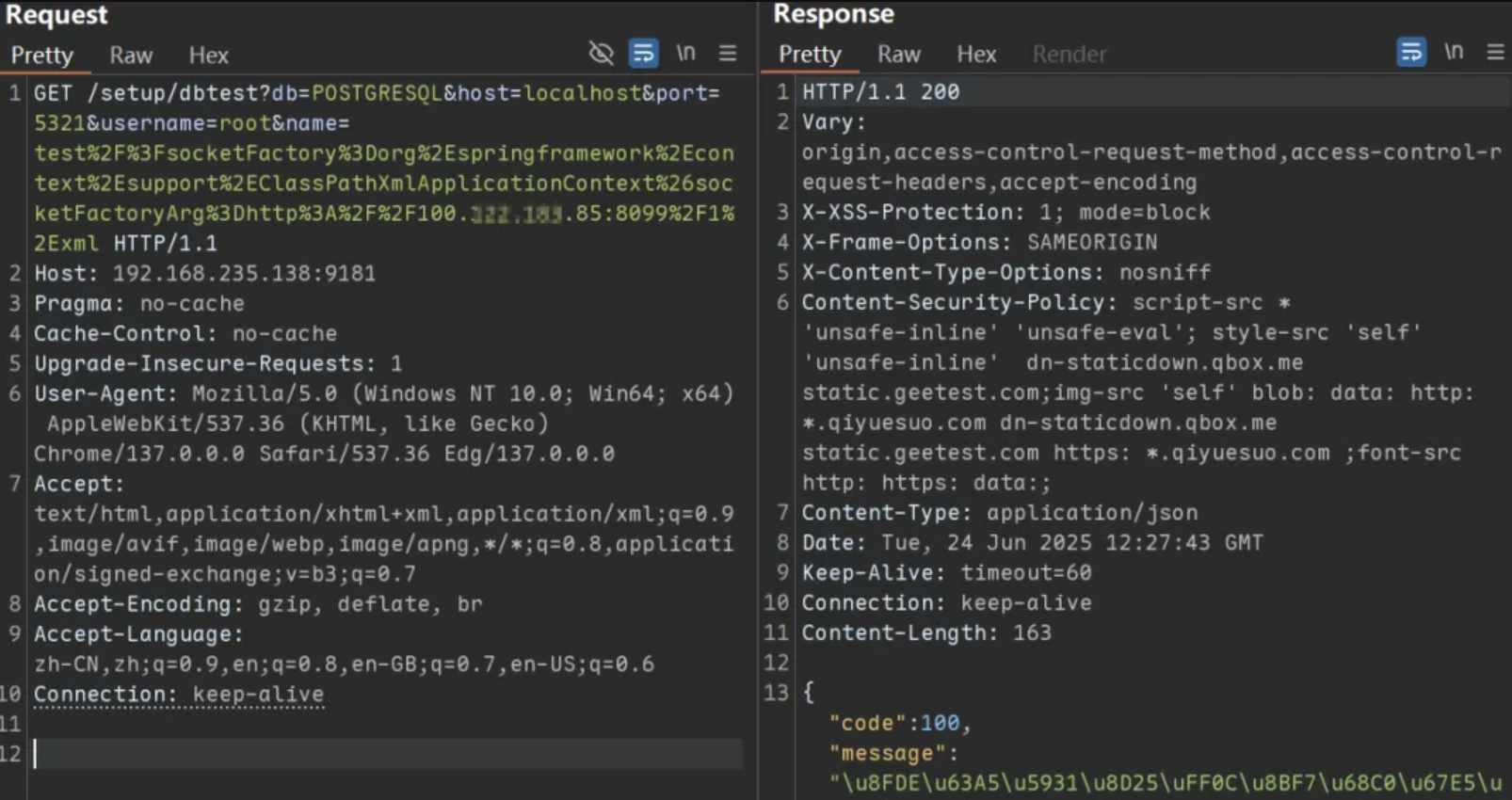
Task: Open the Response Hex tab
Action: click(976, 55)
